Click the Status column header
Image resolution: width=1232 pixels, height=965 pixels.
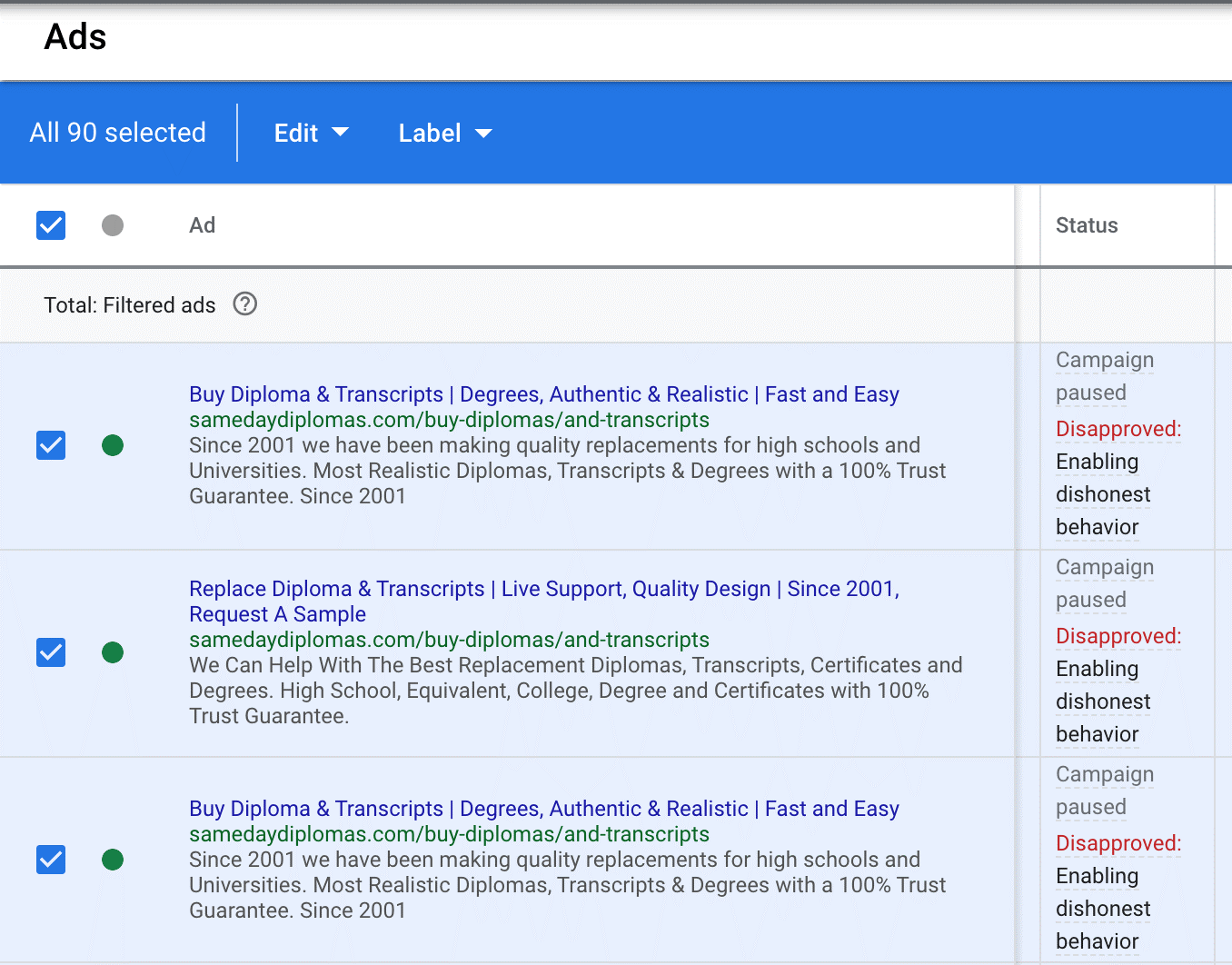[x=1087, y=225]
